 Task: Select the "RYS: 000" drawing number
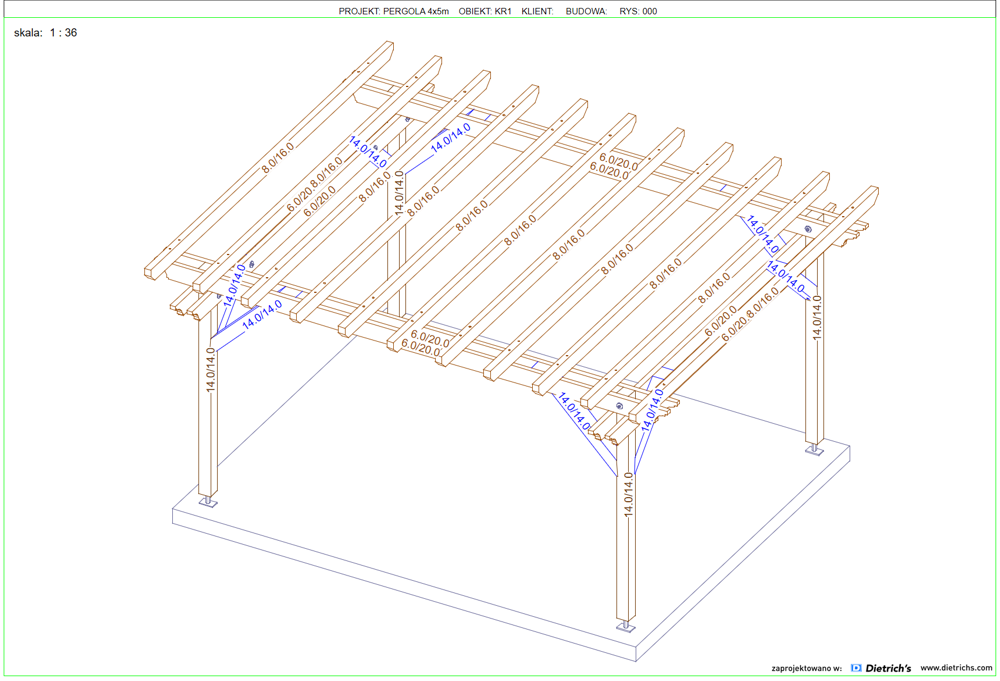[638, 11]
